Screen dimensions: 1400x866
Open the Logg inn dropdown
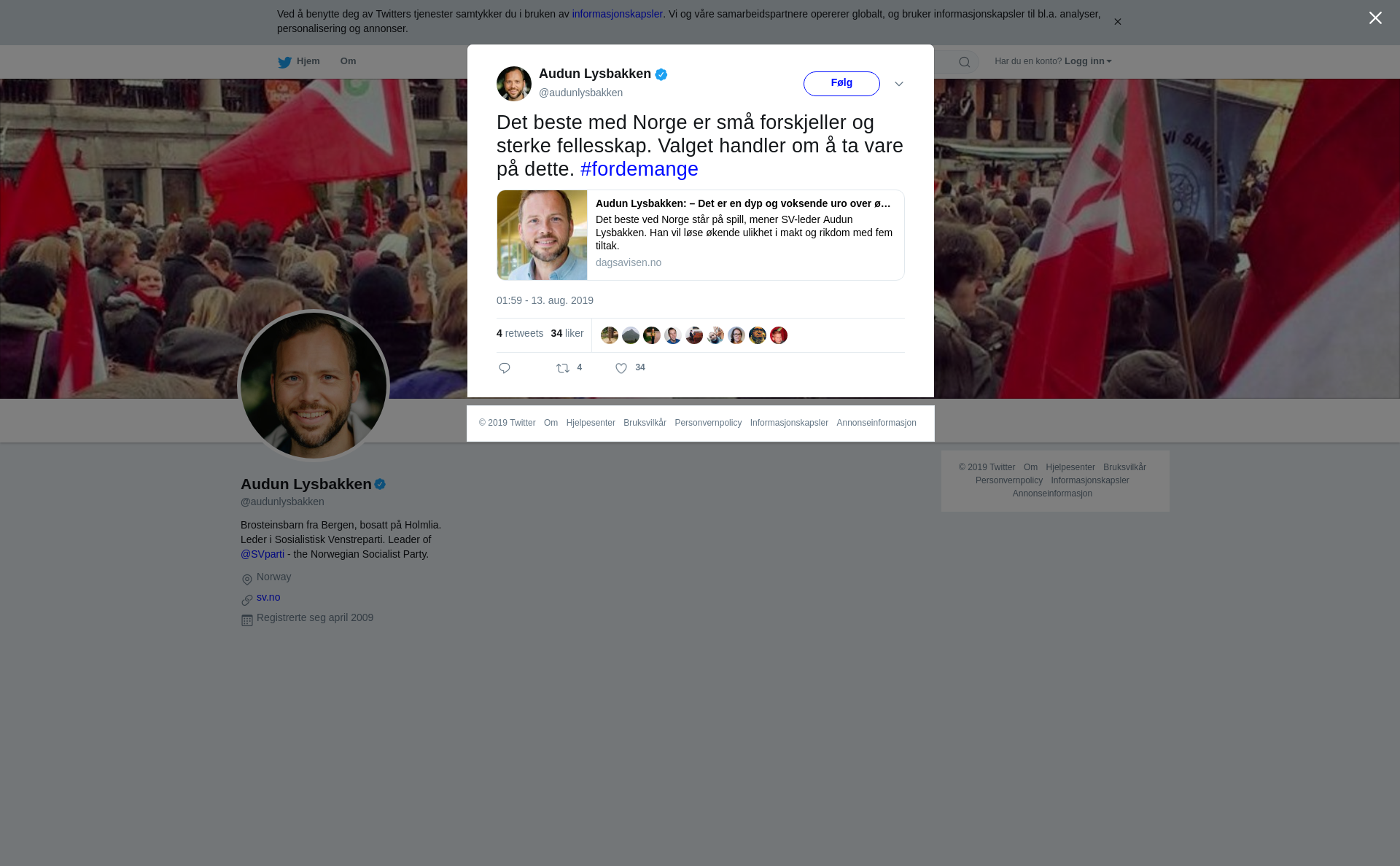(1088, 61)
